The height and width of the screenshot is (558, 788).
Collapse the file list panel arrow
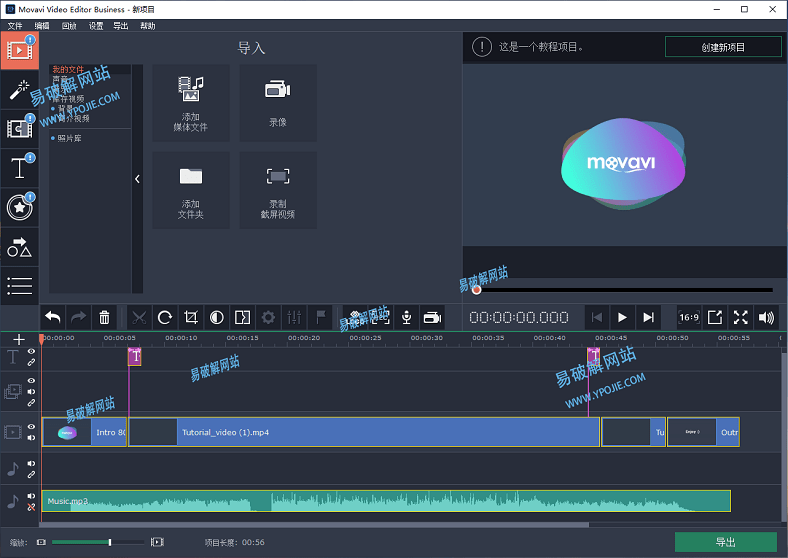point(137,179)
